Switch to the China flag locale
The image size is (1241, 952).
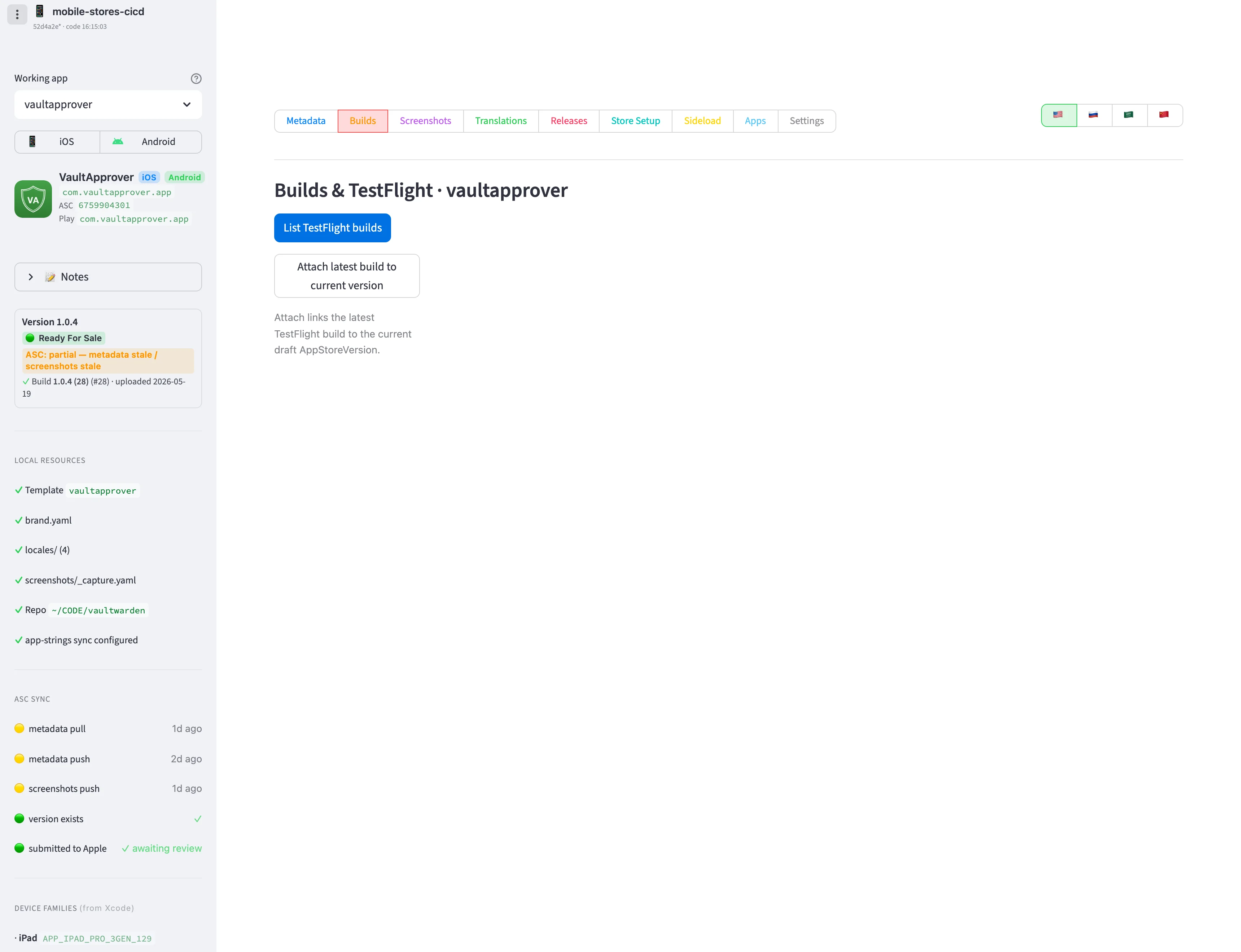(1165, 115)
